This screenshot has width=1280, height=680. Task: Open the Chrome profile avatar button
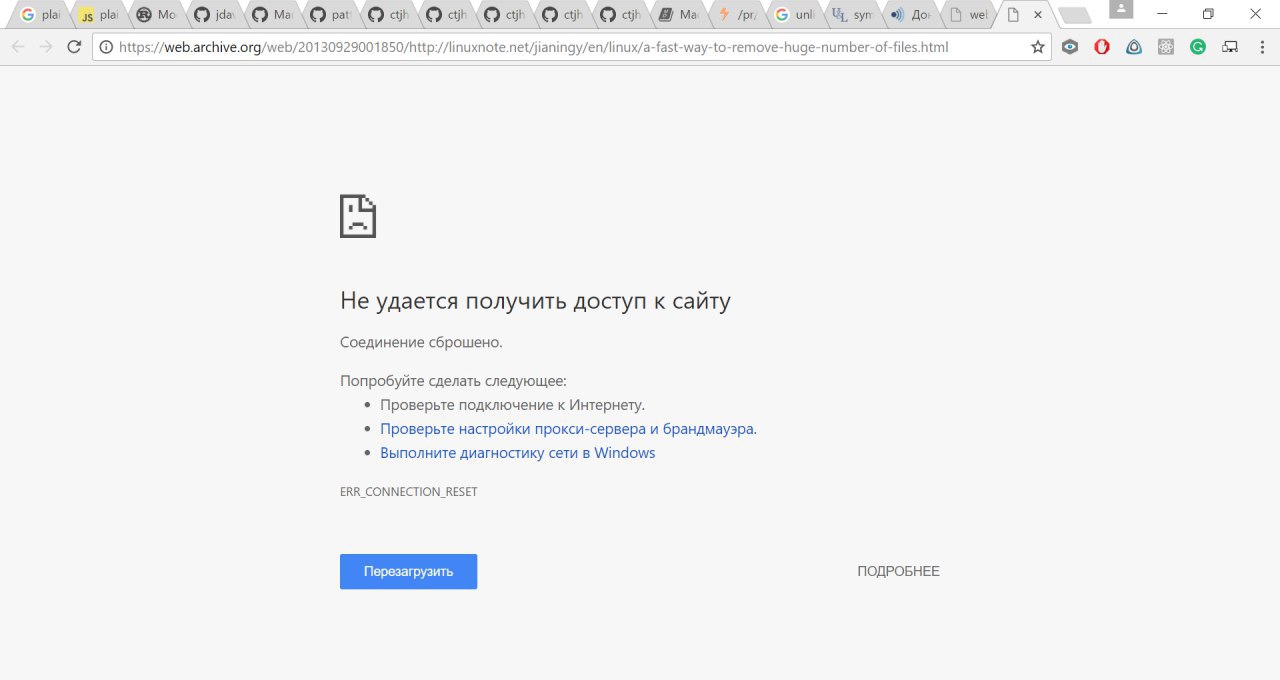(x=1122, y=10)
